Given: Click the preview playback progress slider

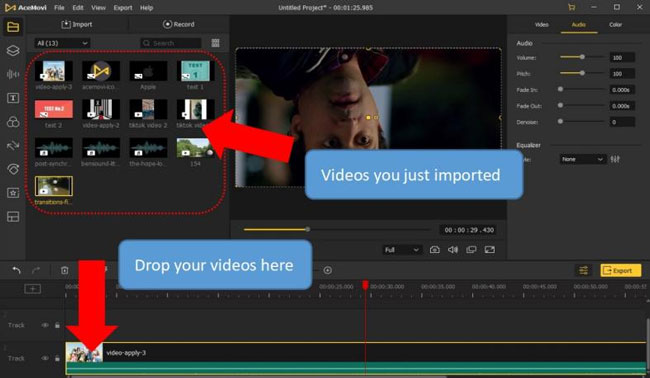Looking at the screenshot, I should click(x=337, y=229).
